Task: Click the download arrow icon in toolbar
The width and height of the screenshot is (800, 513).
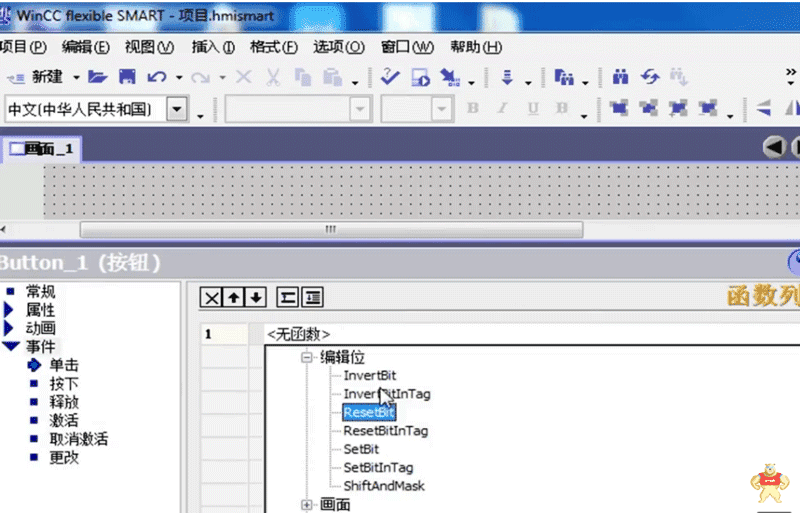Action: (507, 78)
